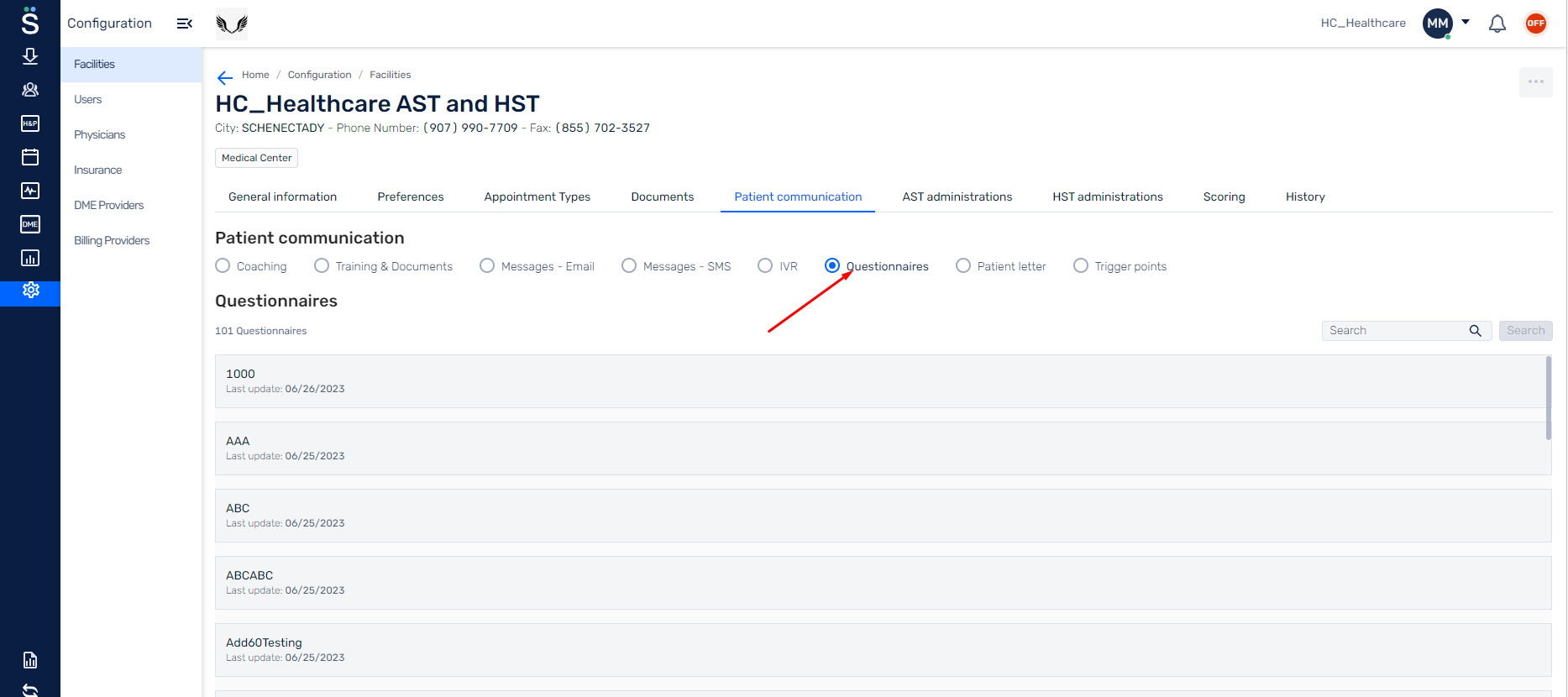Select the Questionnaires radio button
1568x697 pixels.
point(832,265)
